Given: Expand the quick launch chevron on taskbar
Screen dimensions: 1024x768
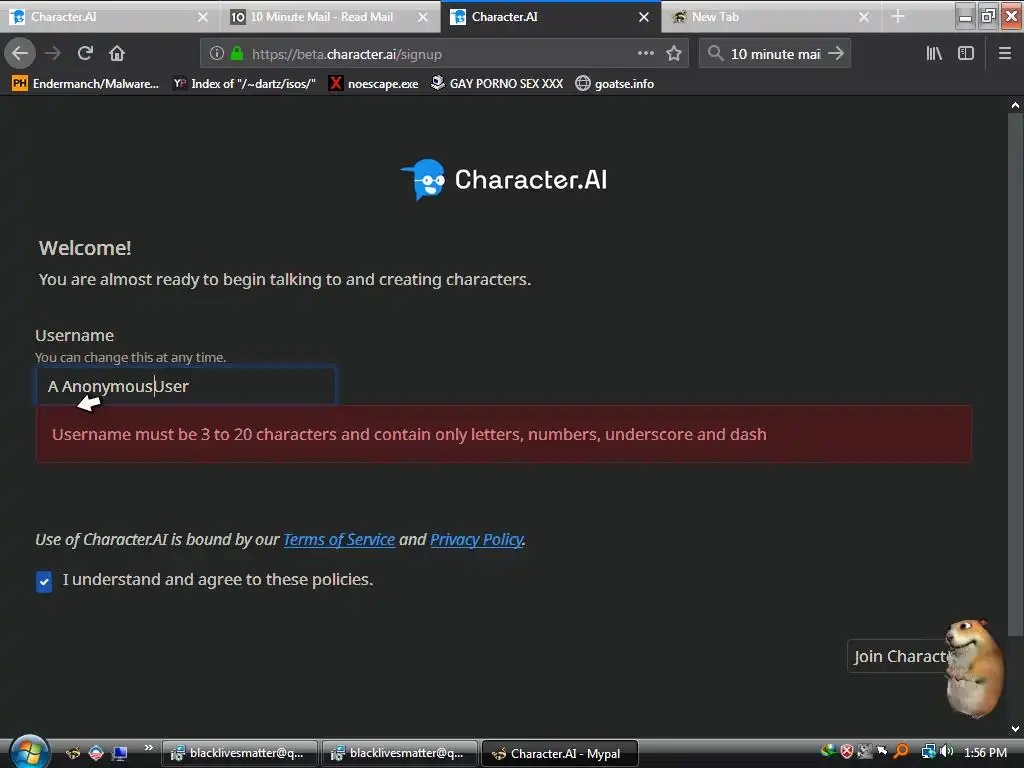Looking at the screenshot, I should tap(148, 748).
